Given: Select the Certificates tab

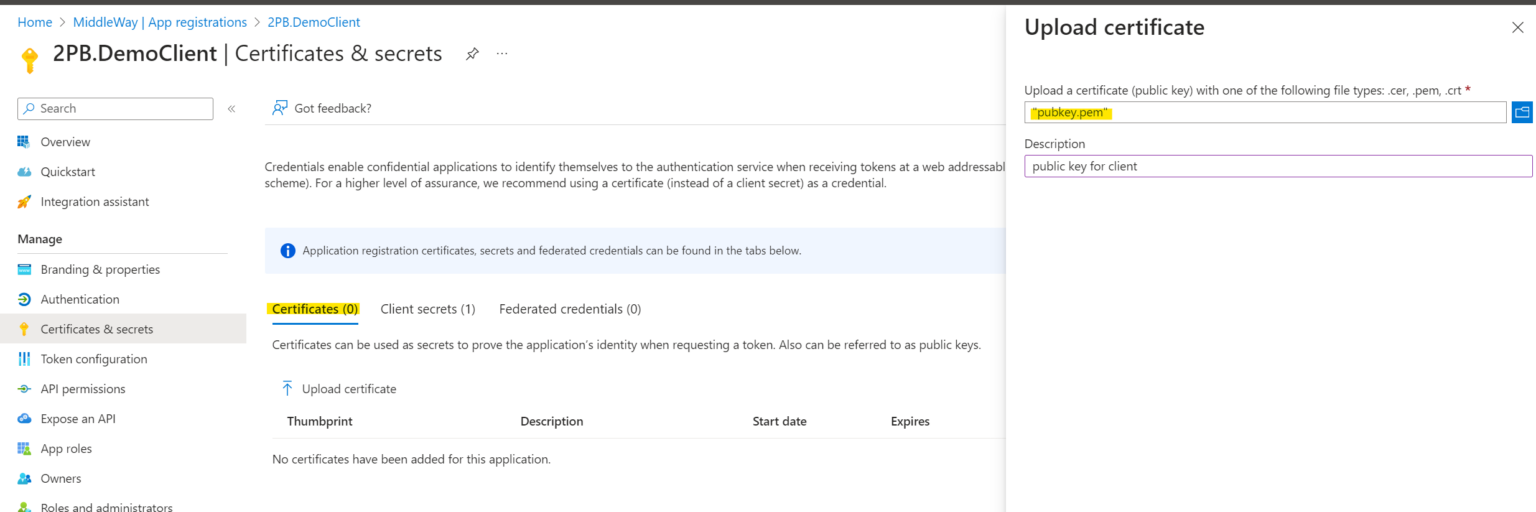Looking at the screenshot, I should pos(315,309).
